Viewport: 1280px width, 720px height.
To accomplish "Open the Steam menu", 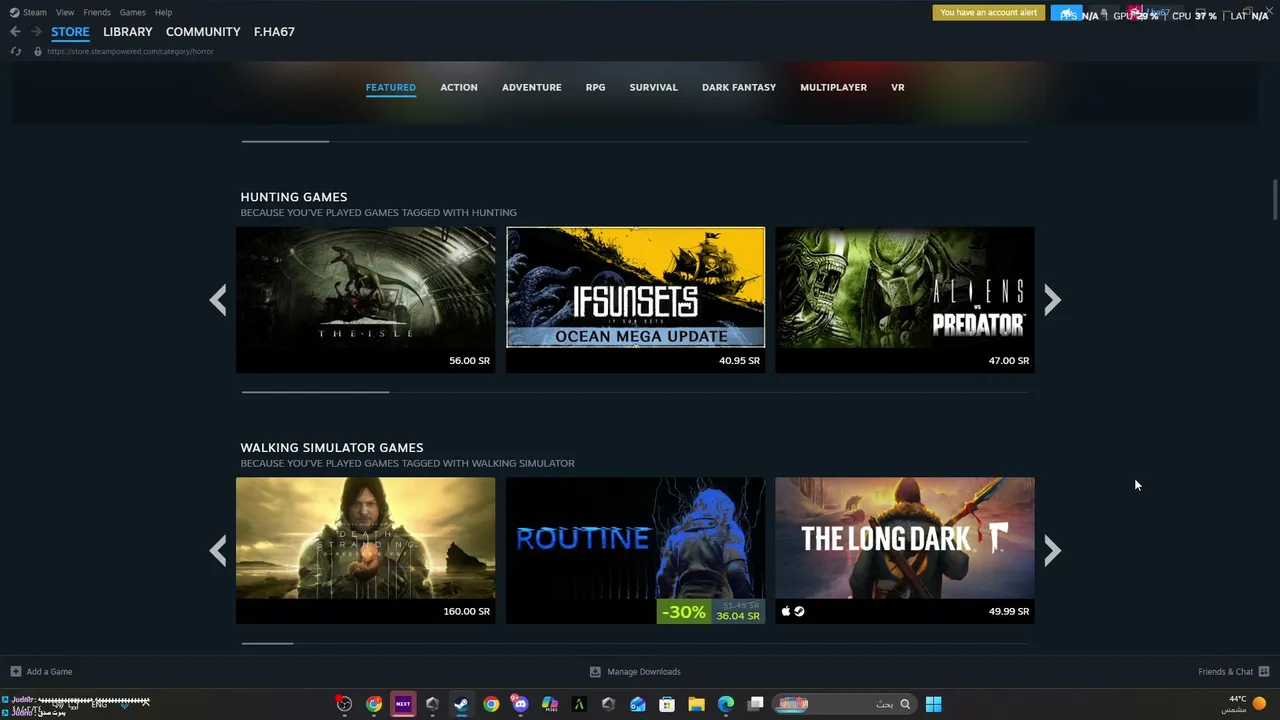I will click(x=35, y=12).
